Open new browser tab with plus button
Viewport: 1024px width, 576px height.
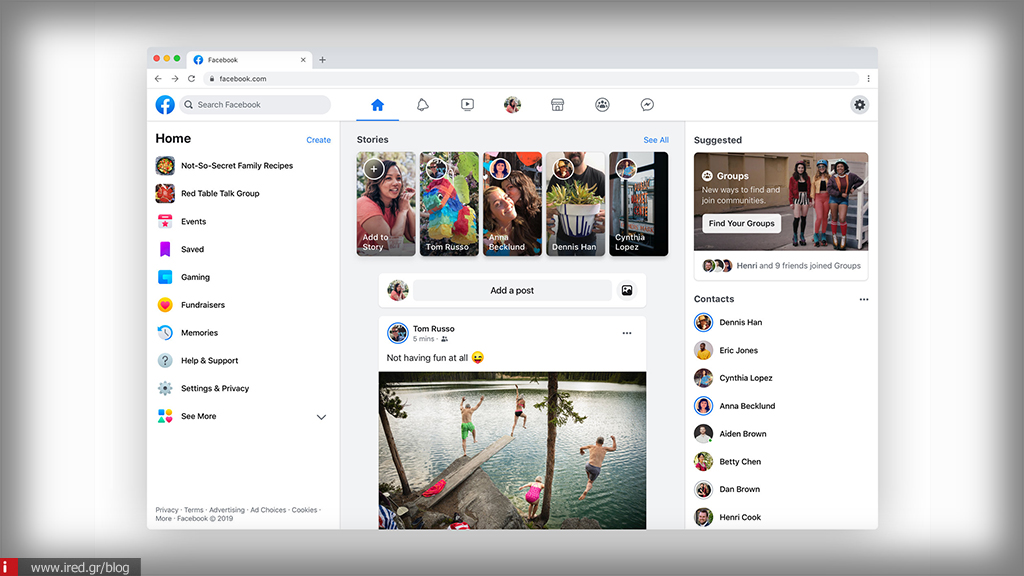pos(322,60)
